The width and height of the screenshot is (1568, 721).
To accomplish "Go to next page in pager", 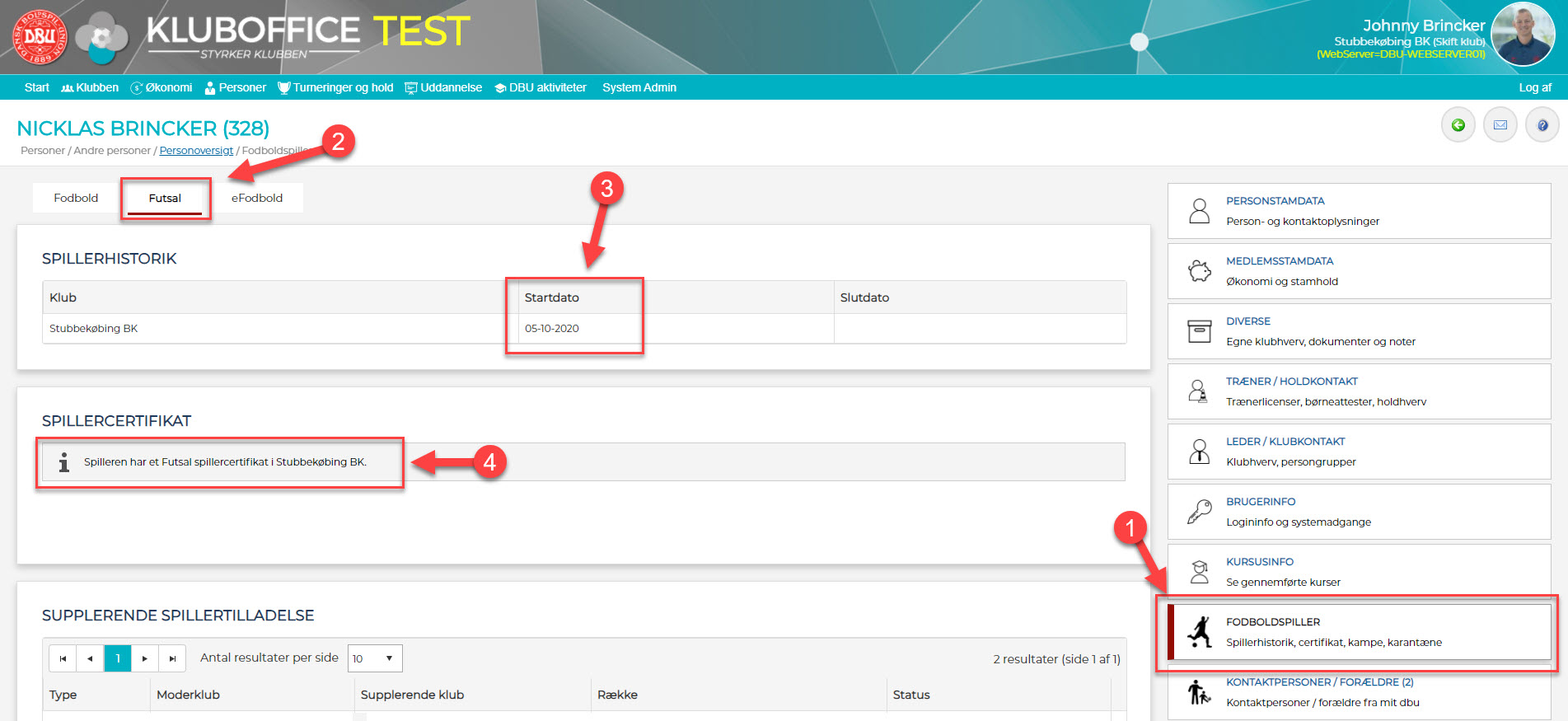I will (145, 658).
